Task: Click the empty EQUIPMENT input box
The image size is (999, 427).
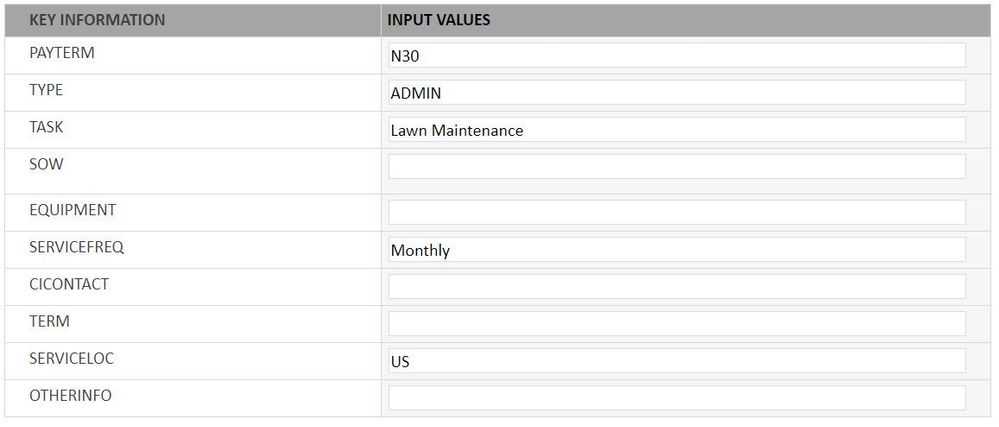Action: pyautogui.click(x=676, y=212)
